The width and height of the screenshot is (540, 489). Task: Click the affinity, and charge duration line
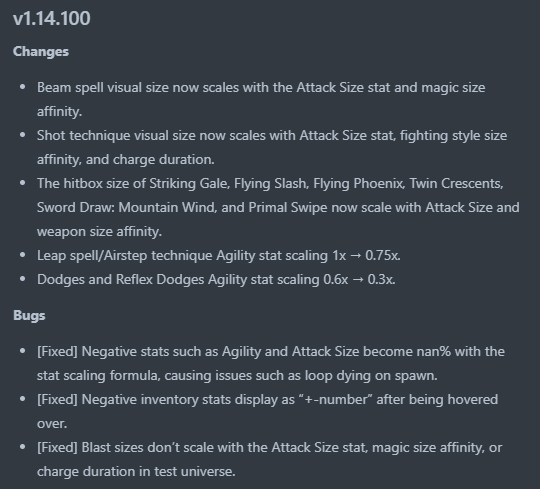[125, 160]
